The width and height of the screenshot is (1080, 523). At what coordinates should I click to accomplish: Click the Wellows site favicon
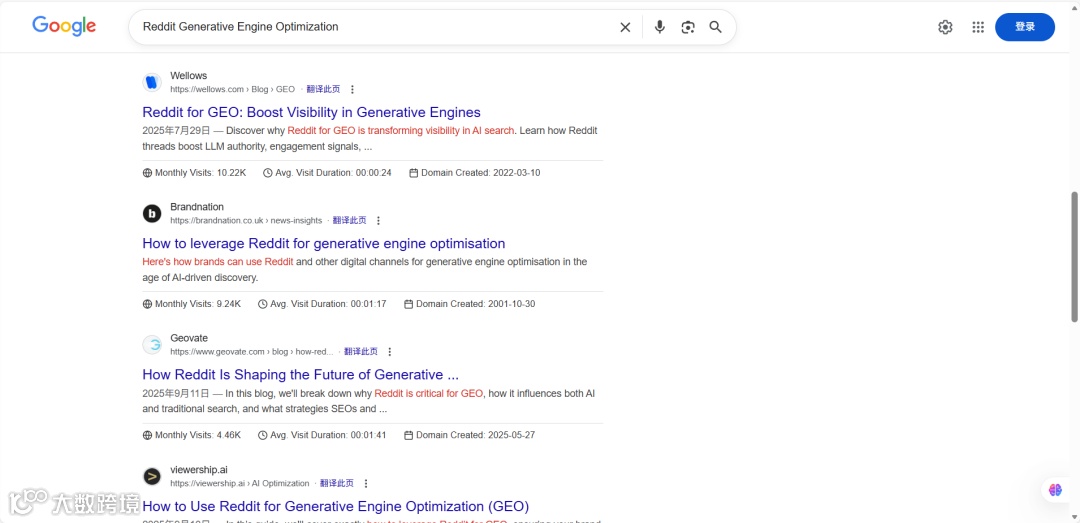[152, 83]
